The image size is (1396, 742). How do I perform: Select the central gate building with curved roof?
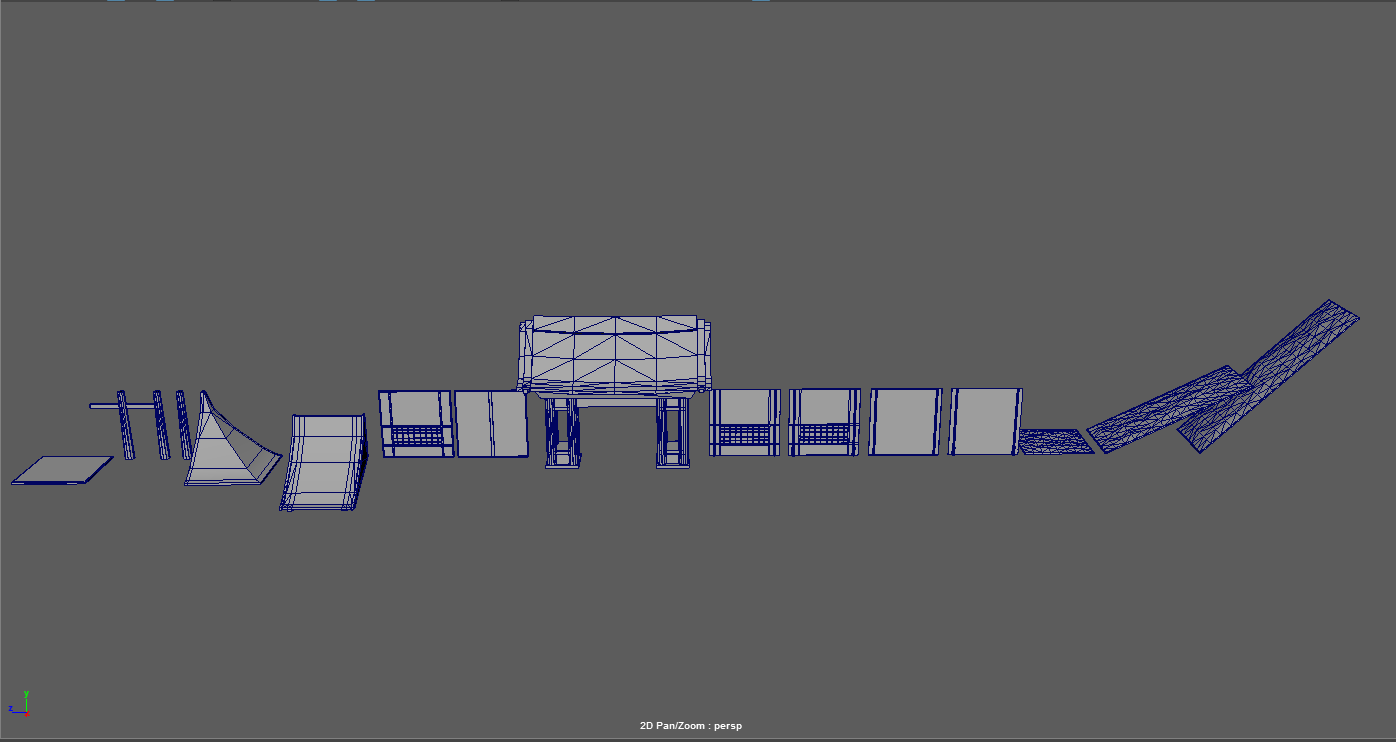point(615,350)
